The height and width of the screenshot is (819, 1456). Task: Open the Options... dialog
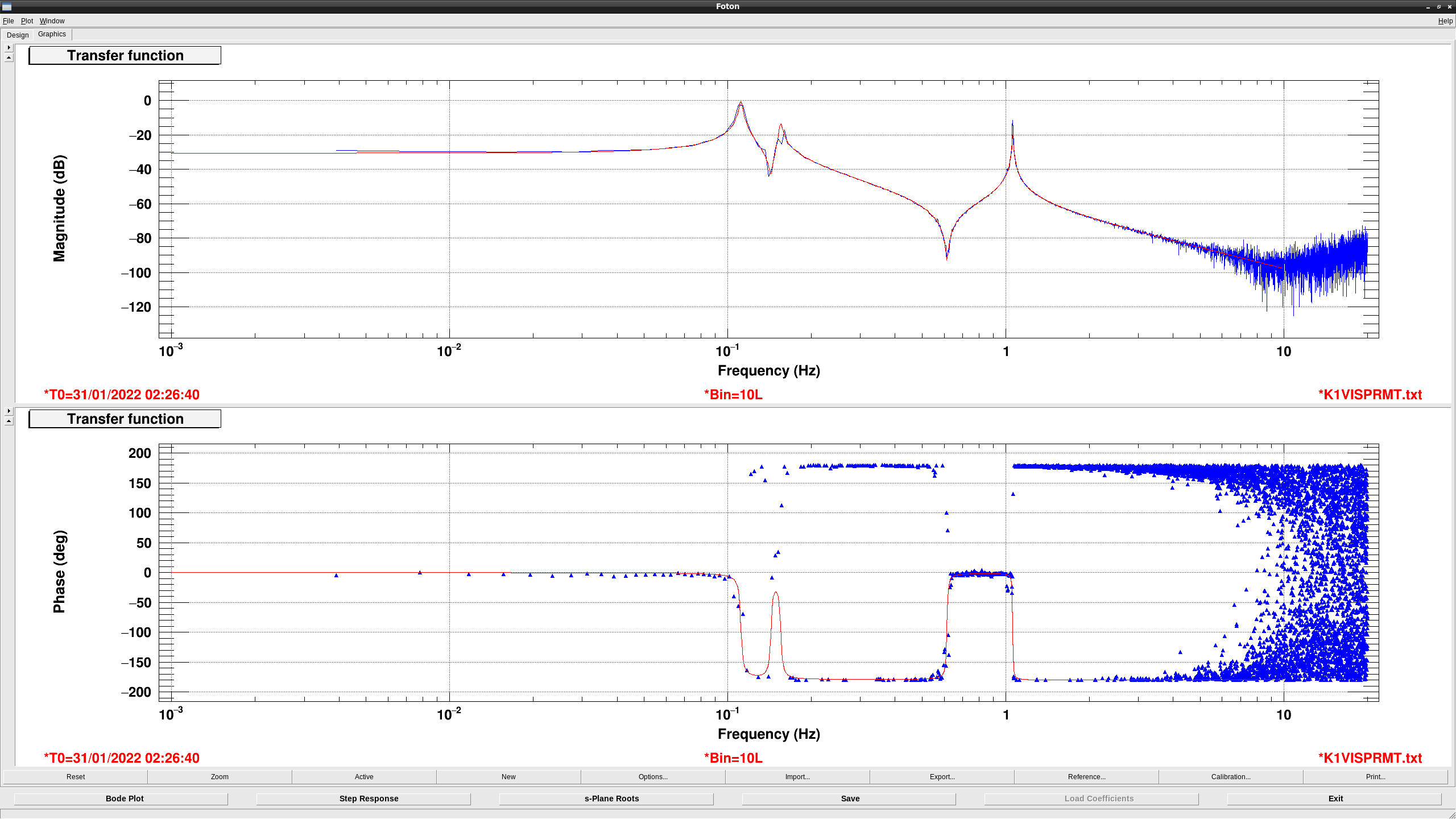[653, 777]
